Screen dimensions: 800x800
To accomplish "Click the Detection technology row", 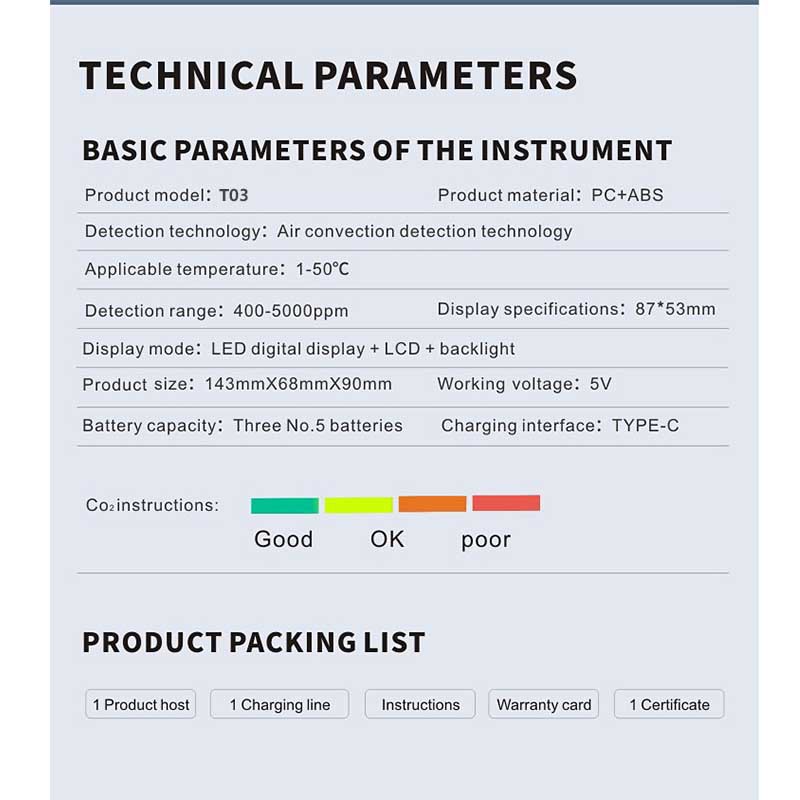I will point(328,231).
